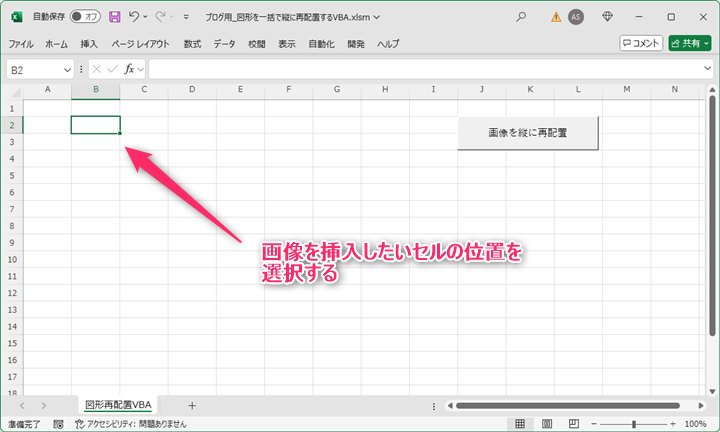Select Normal view icon in status bar
Screen dimensions: 720x432
pyautogui.click(x=520, y=424)
